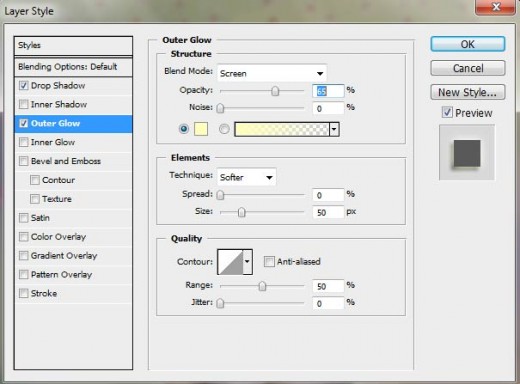Screen dimensions: 520x384
Task: Click the New Style... button
Action: 468,92
